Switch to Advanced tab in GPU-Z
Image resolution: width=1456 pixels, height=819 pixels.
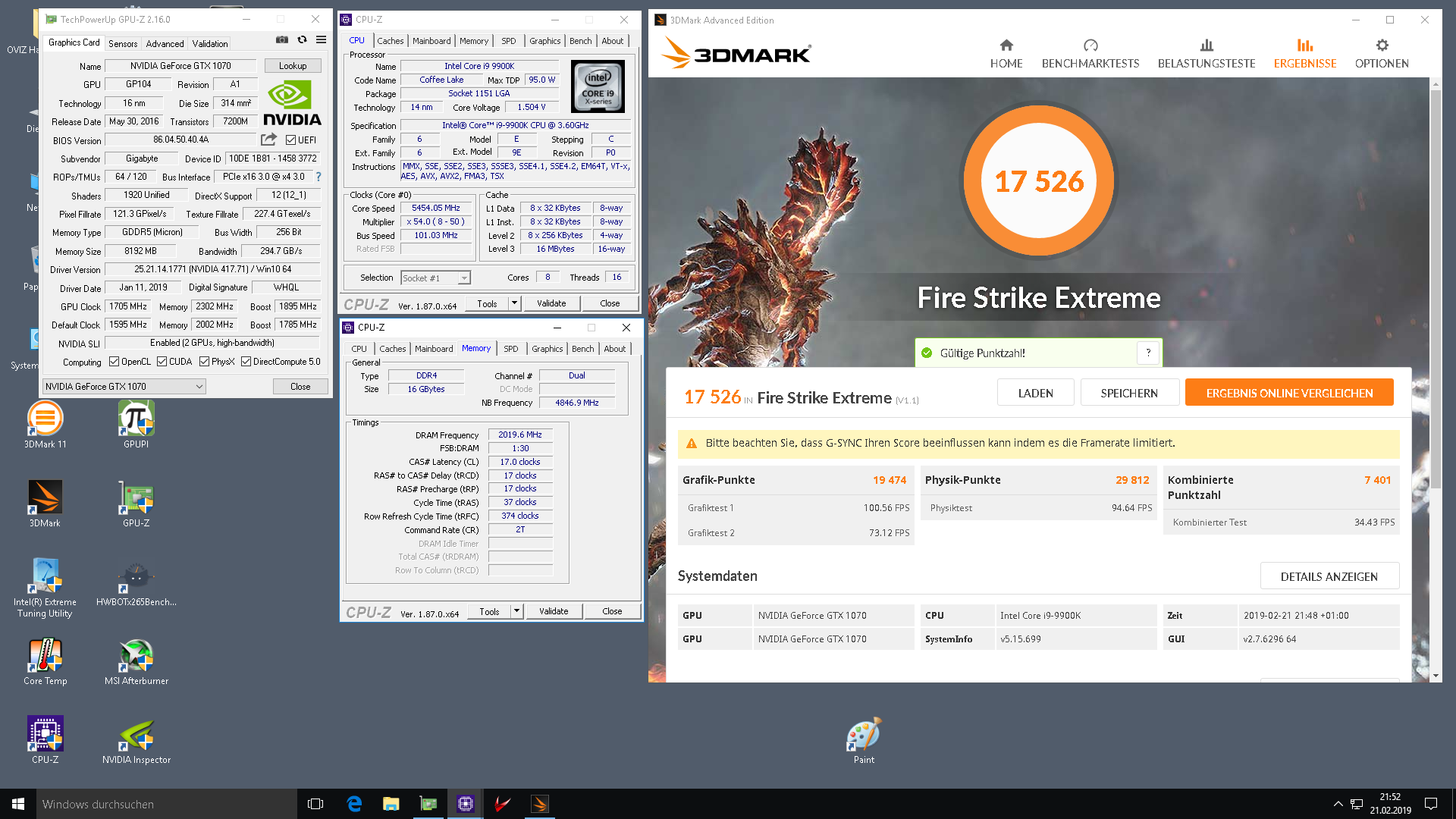click(165, 44)
